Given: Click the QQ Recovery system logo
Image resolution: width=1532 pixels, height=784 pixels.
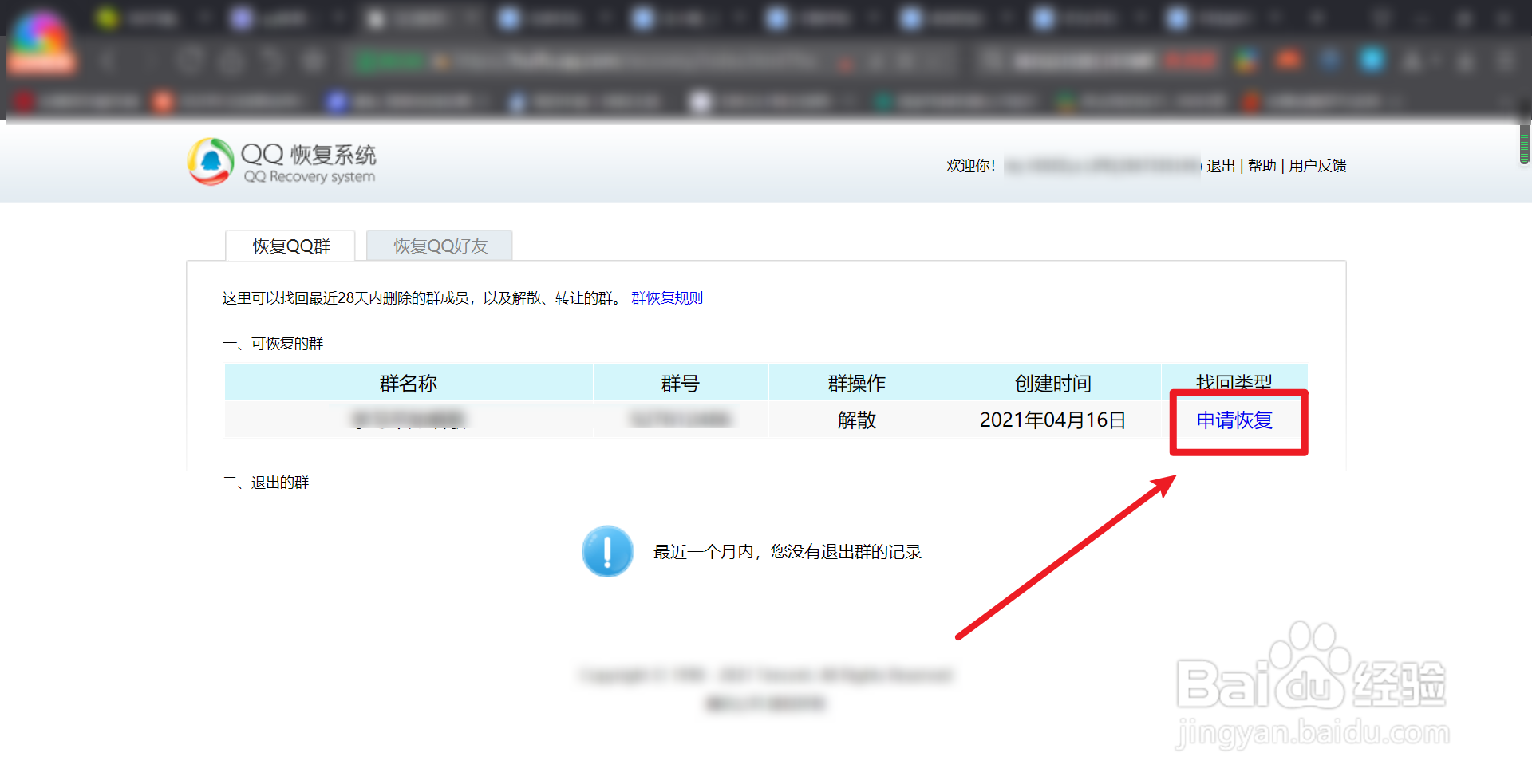Looking at the screenshot, I should coord(282,162).
